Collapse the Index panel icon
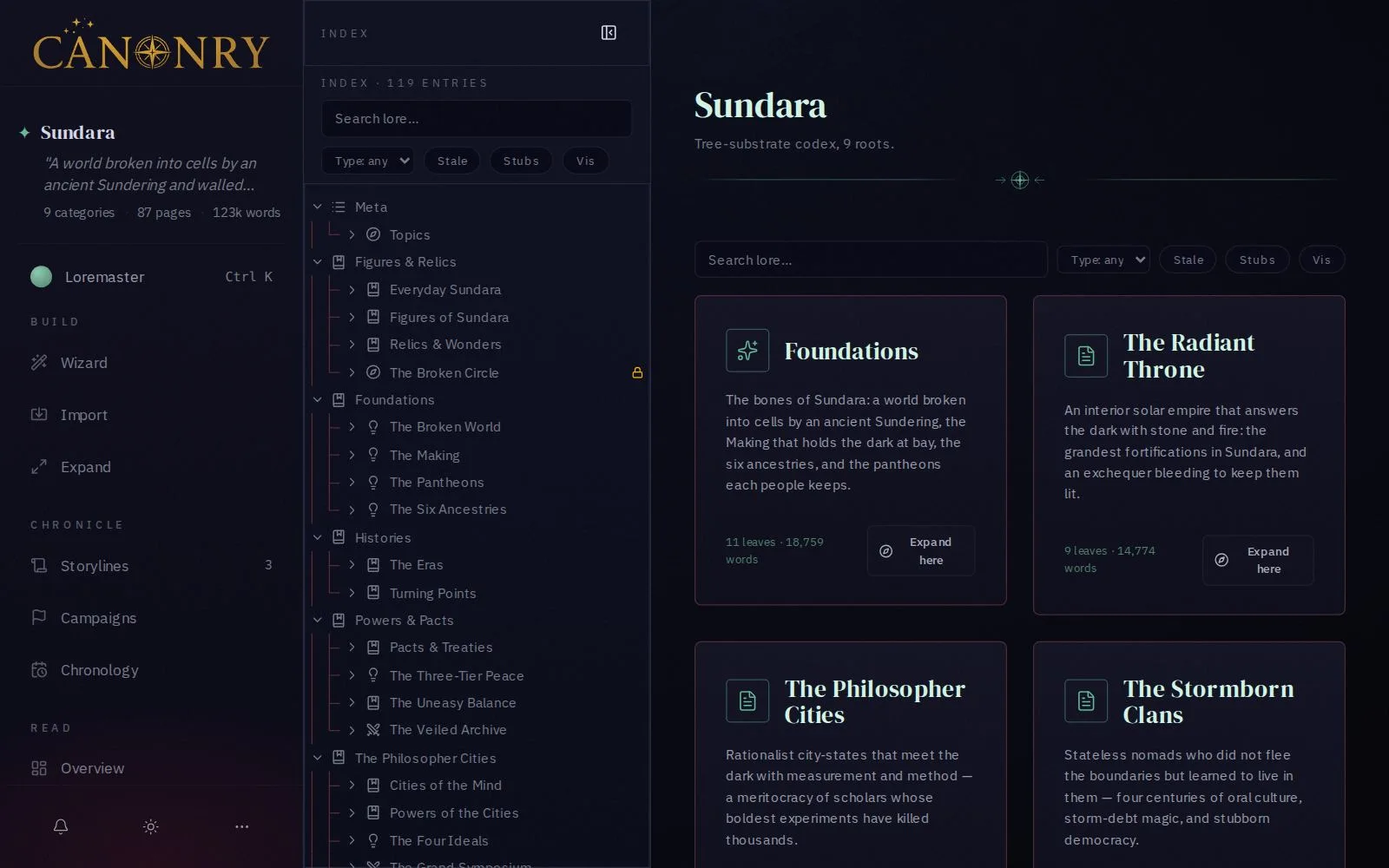The image size is (1389, 868). 609,33
